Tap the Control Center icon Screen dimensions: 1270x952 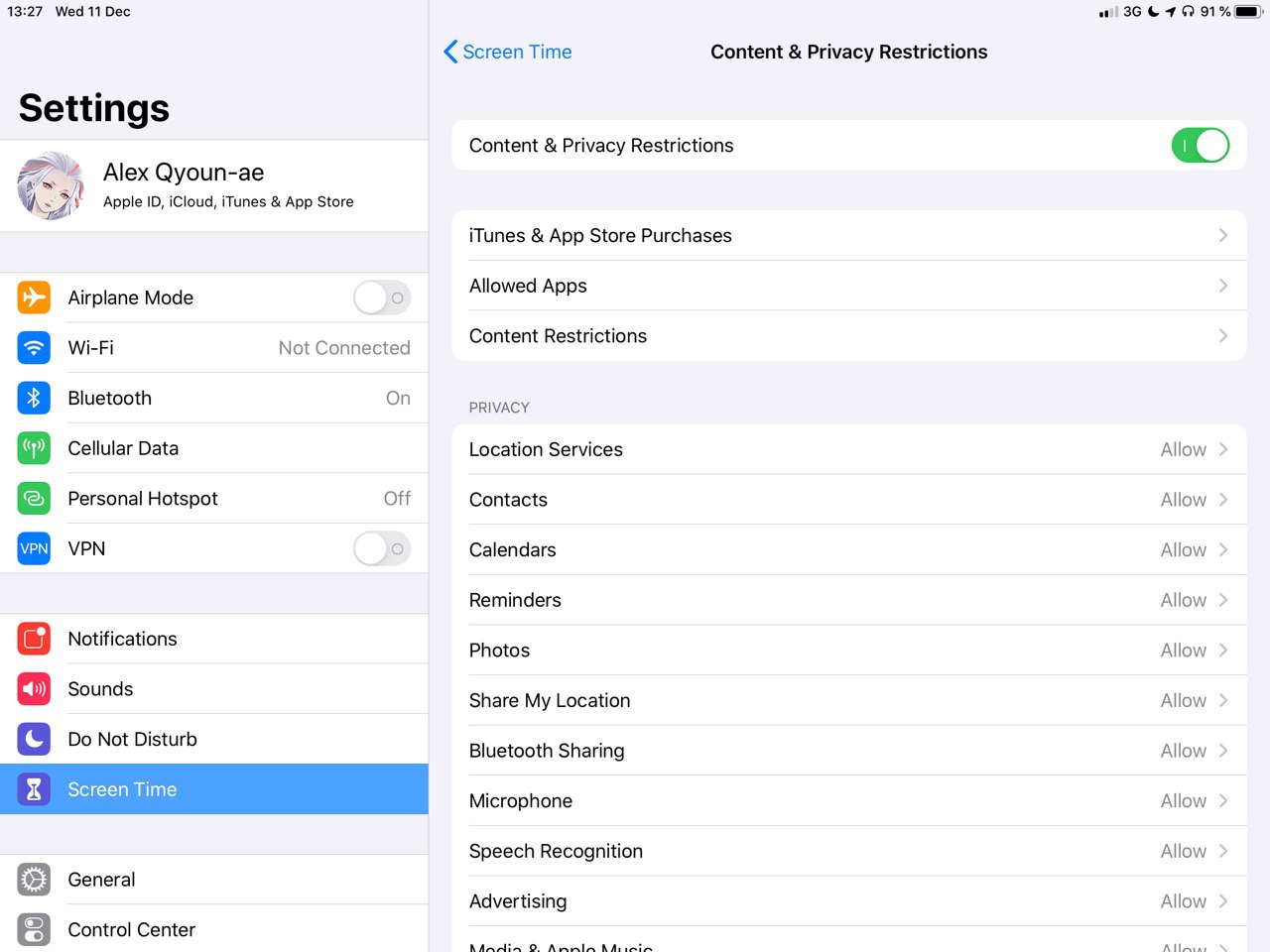(34, 930)
